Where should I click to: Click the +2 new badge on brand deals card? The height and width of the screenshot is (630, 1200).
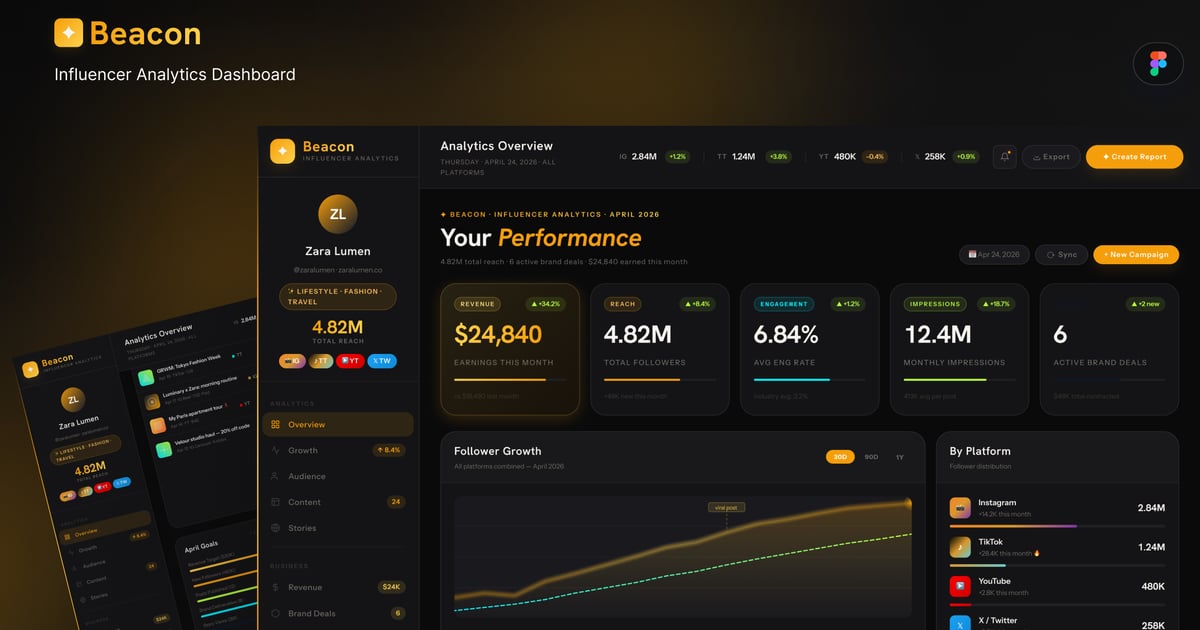coord(1147,304)
